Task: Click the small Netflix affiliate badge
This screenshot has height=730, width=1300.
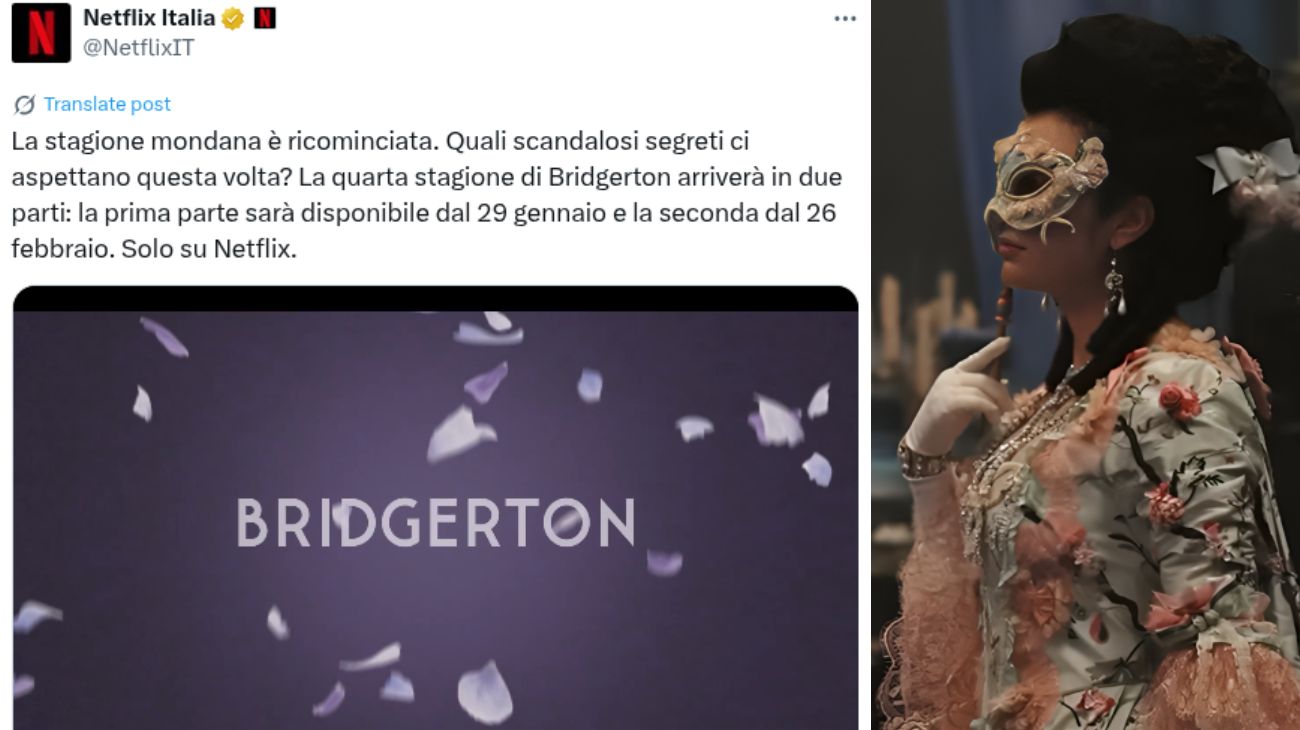Action: click(264, 18)
